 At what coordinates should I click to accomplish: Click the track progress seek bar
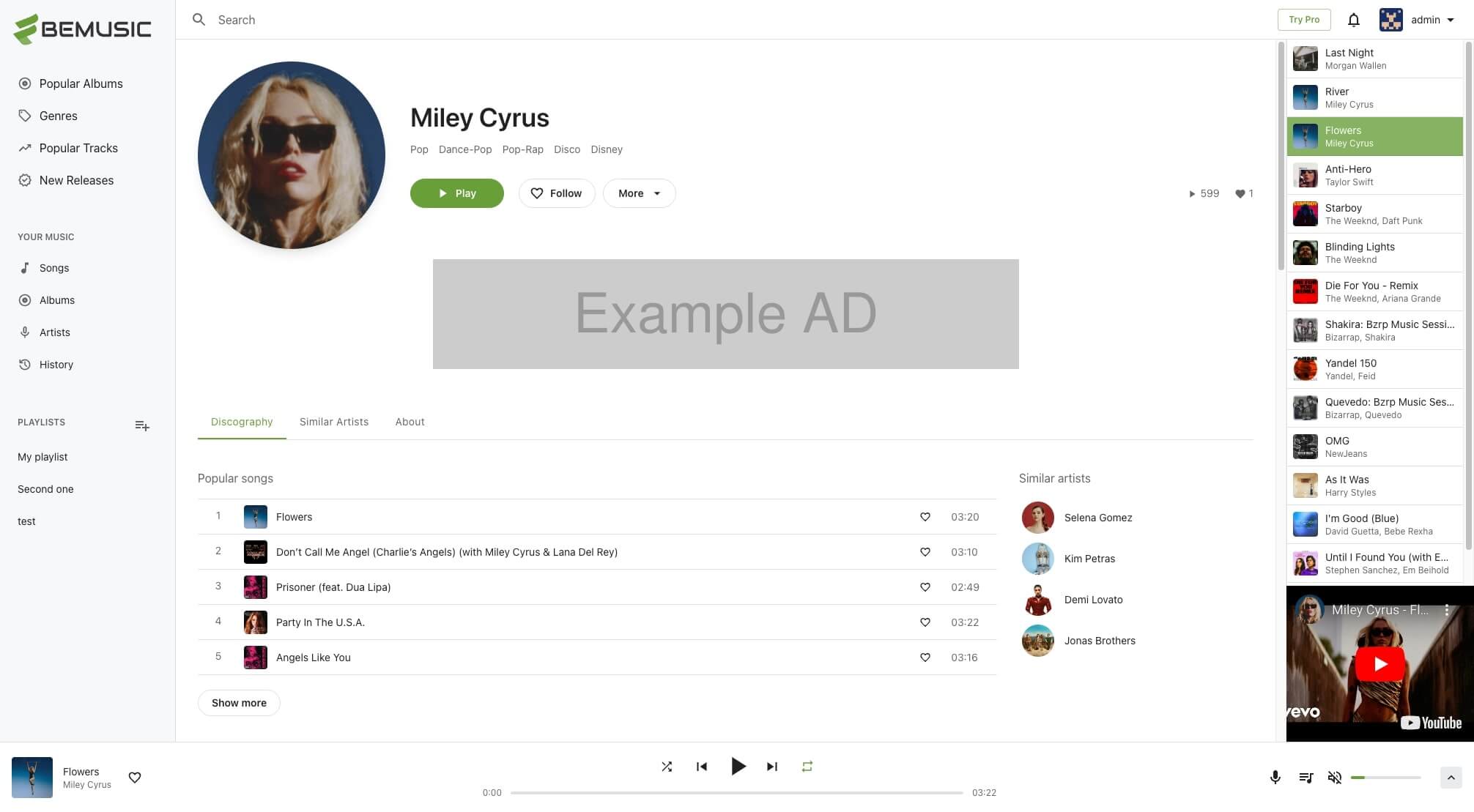point(736,793)
